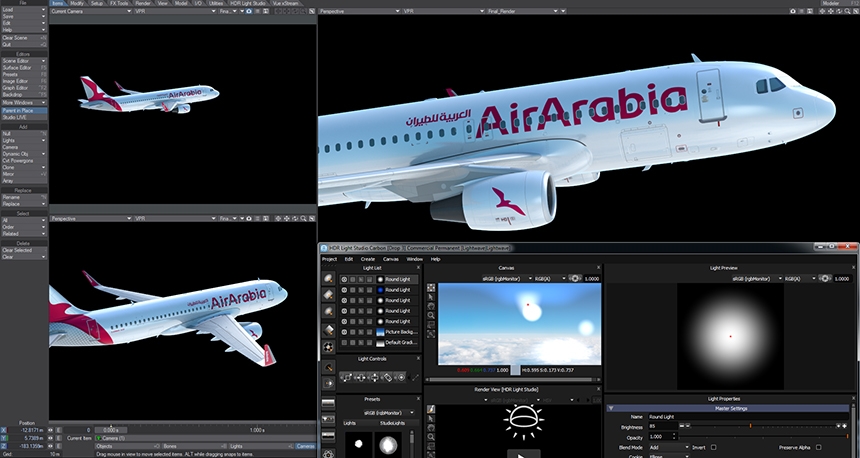Toggle visibility of the Picture Background layer
Image resolution: width=860 pixels, height=458 pixels.
tap(344, 332)
